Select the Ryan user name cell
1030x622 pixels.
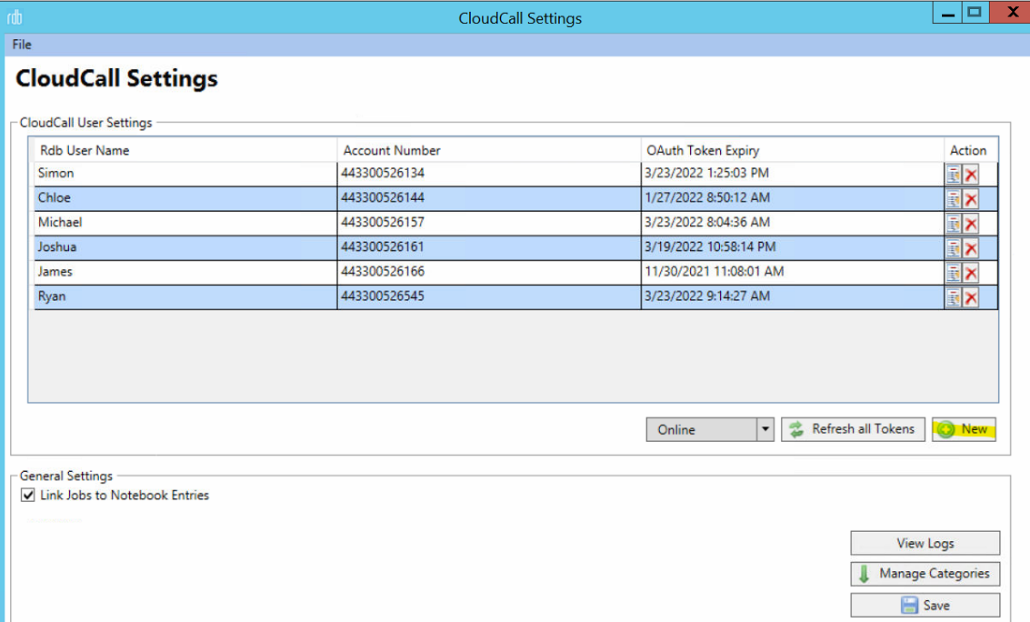pos(185,297)
